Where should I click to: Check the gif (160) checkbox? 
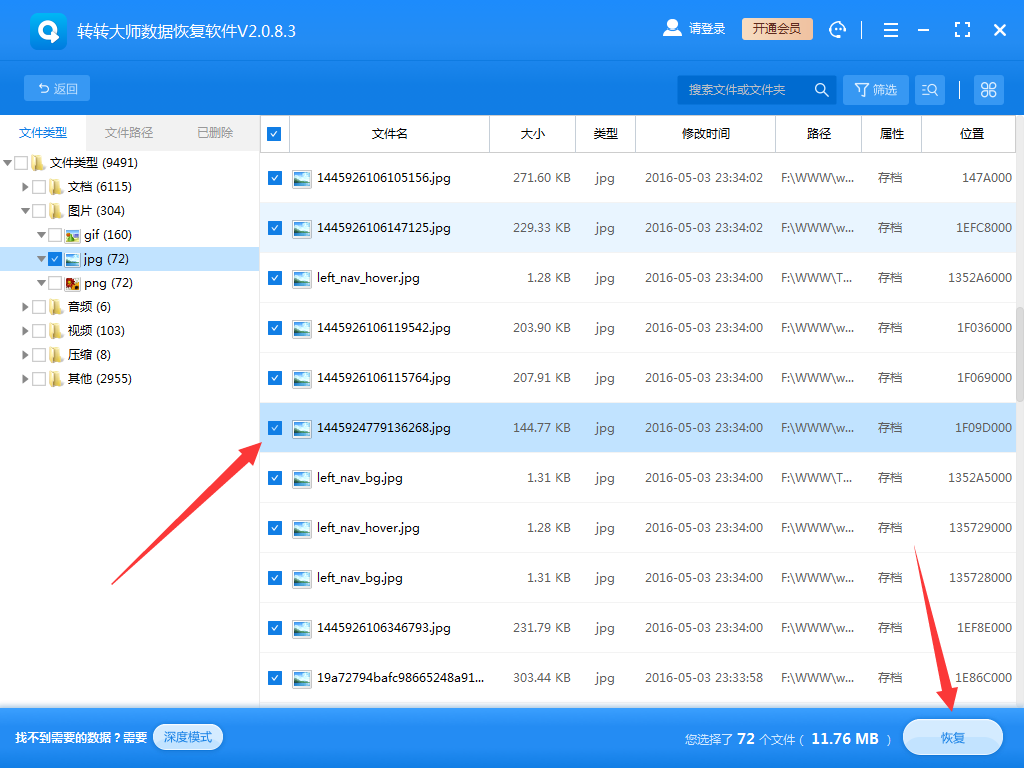(55, 235)
